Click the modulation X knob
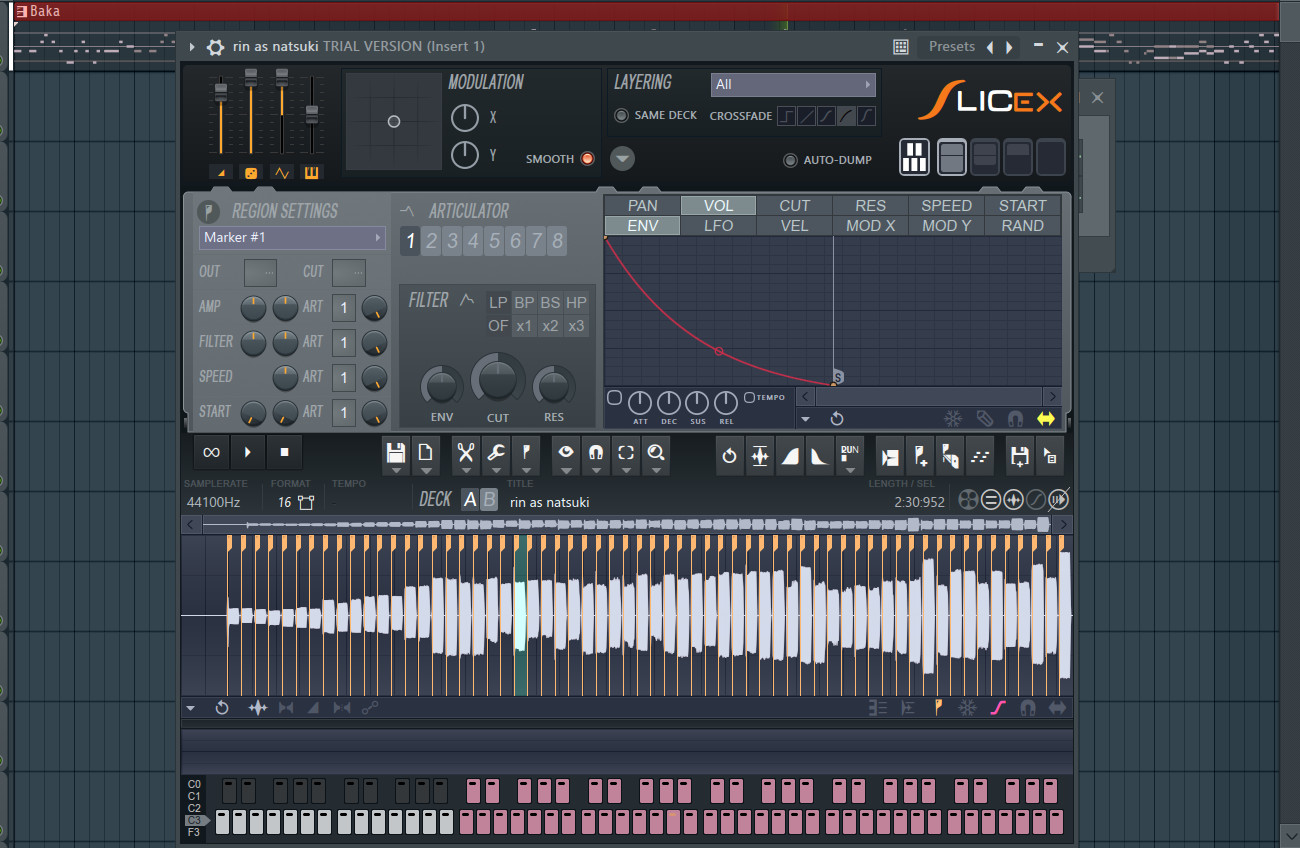The height and width of the screenshot is (848, 1300). tap(465, 118)
